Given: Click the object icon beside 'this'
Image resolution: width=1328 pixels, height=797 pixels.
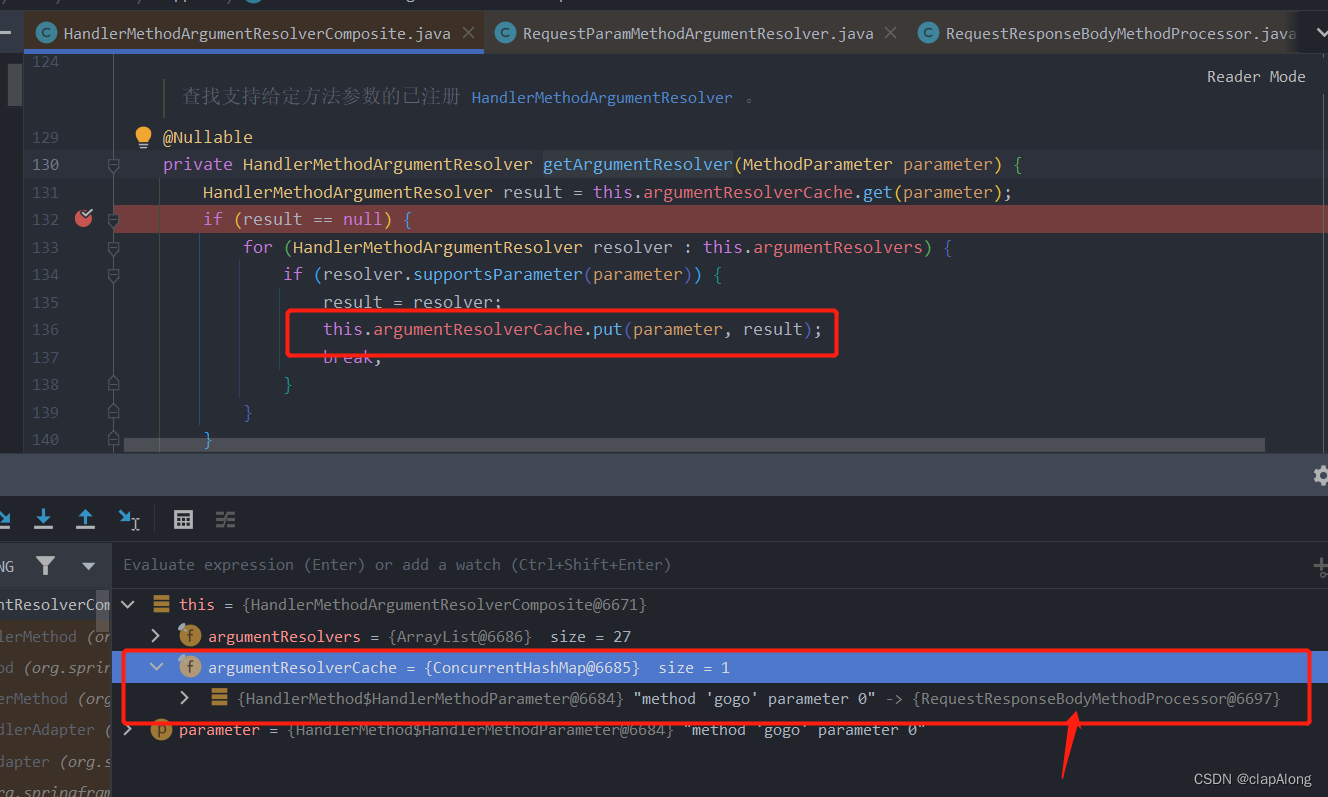Looking at the screenshot, I should tap(160, 604).
